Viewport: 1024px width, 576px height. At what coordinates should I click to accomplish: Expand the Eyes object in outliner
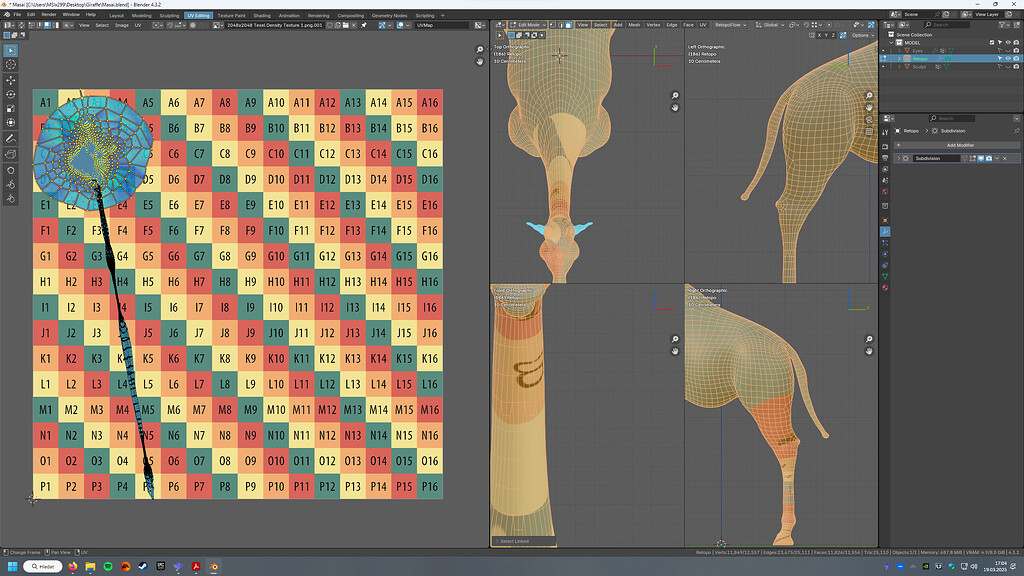pos(899,50)
